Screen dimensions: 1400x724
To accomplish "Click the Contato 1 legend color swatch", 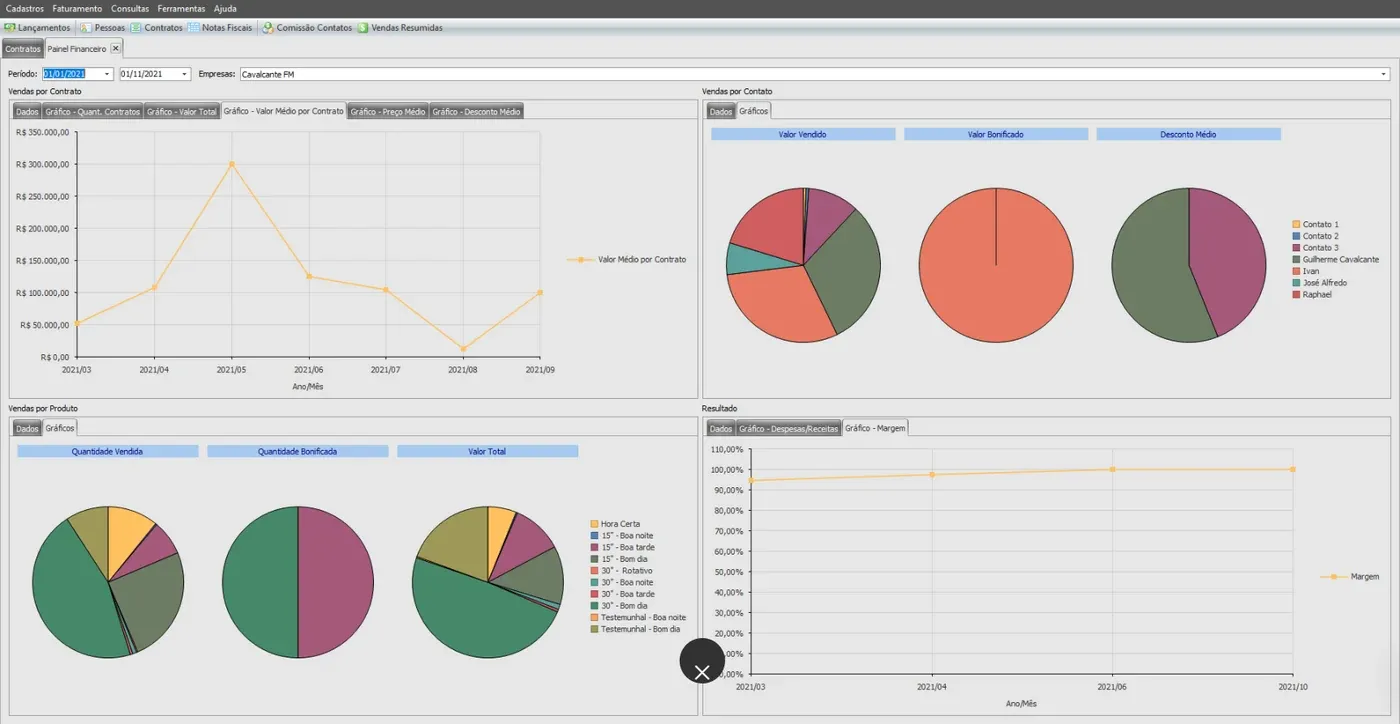I will [1296, 225].
